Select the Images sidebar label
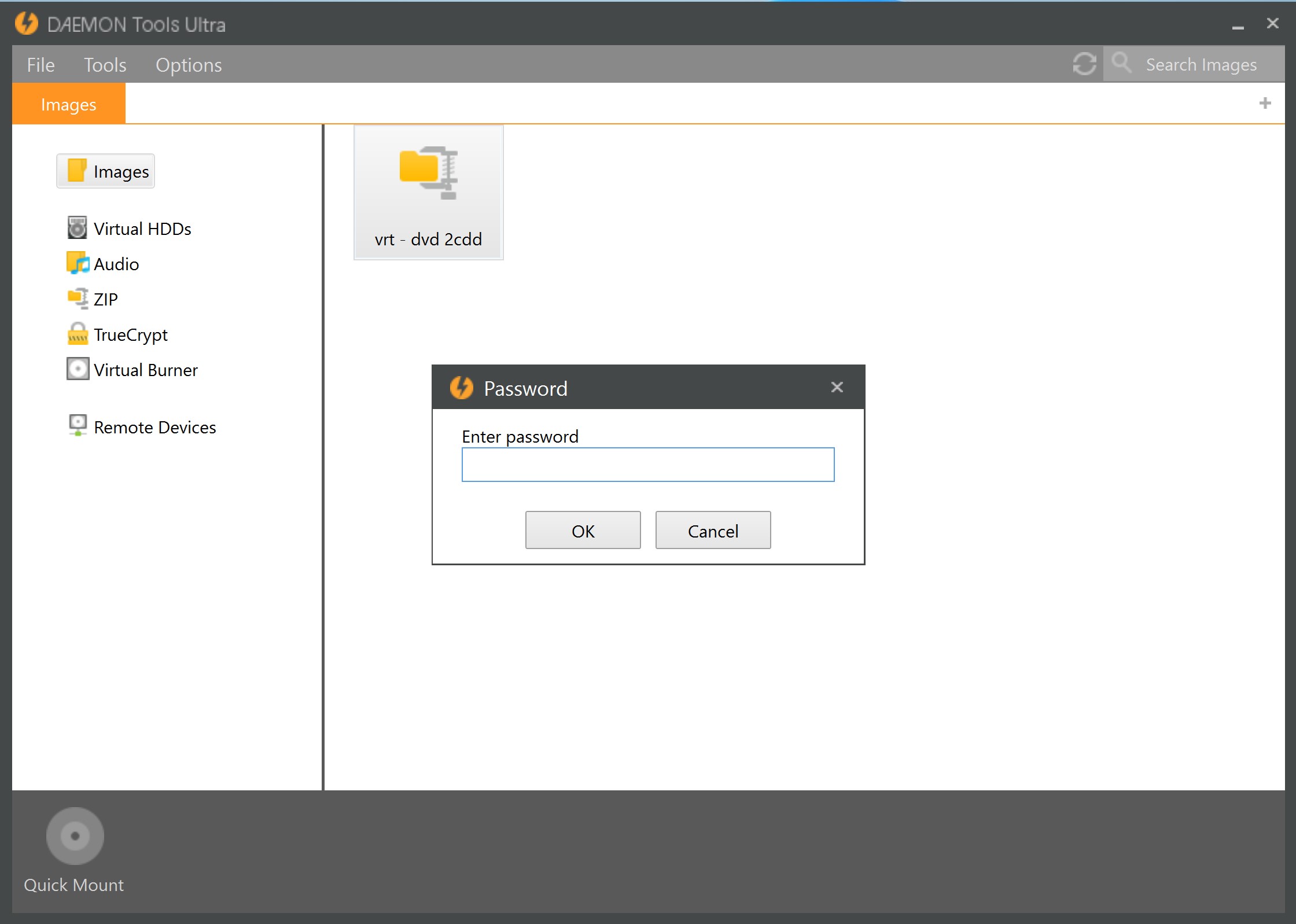The image size is (1296, 924). point(122,171)
